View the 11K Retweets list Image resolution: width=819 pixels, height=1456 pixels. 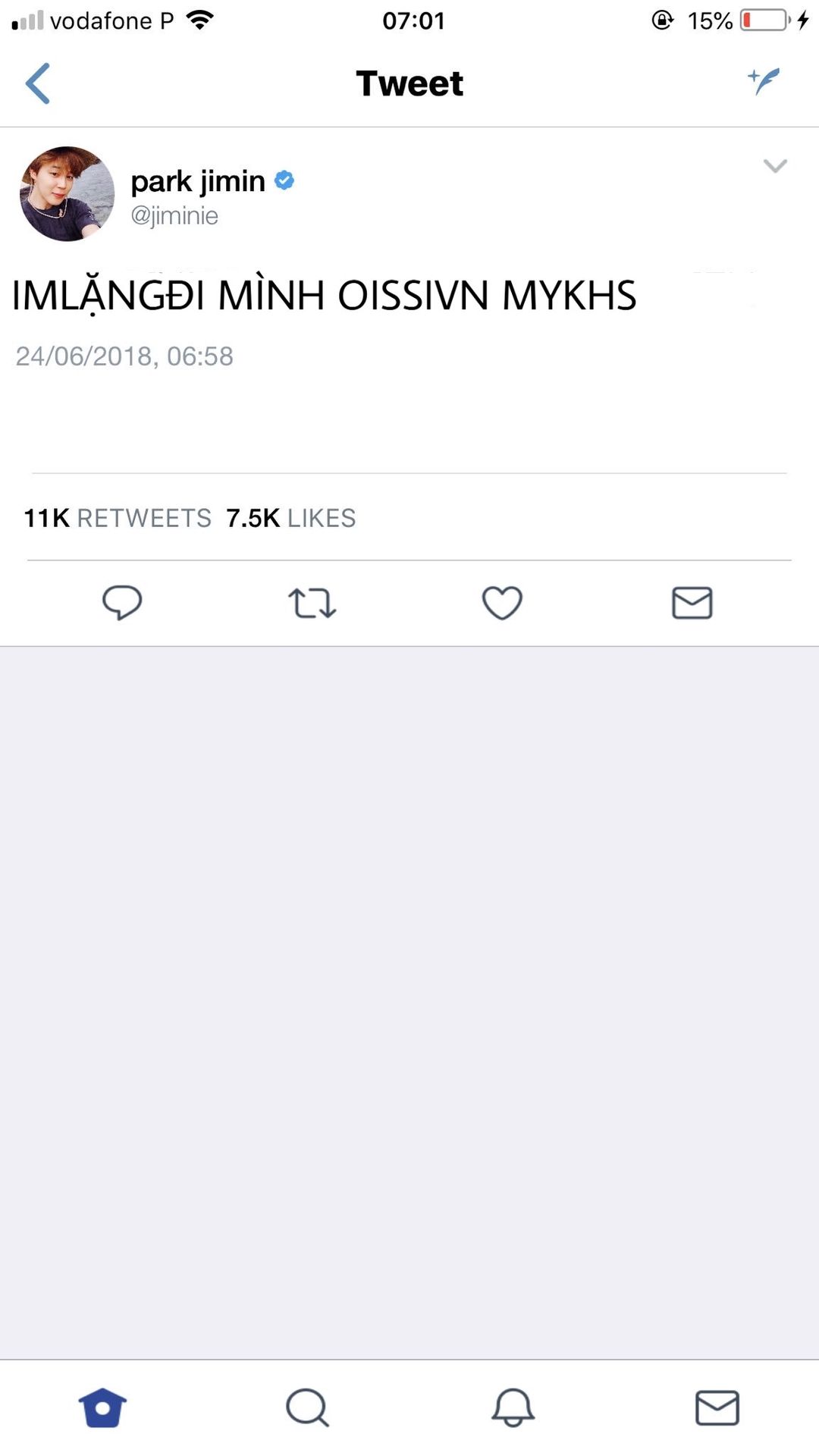[118, 518]
